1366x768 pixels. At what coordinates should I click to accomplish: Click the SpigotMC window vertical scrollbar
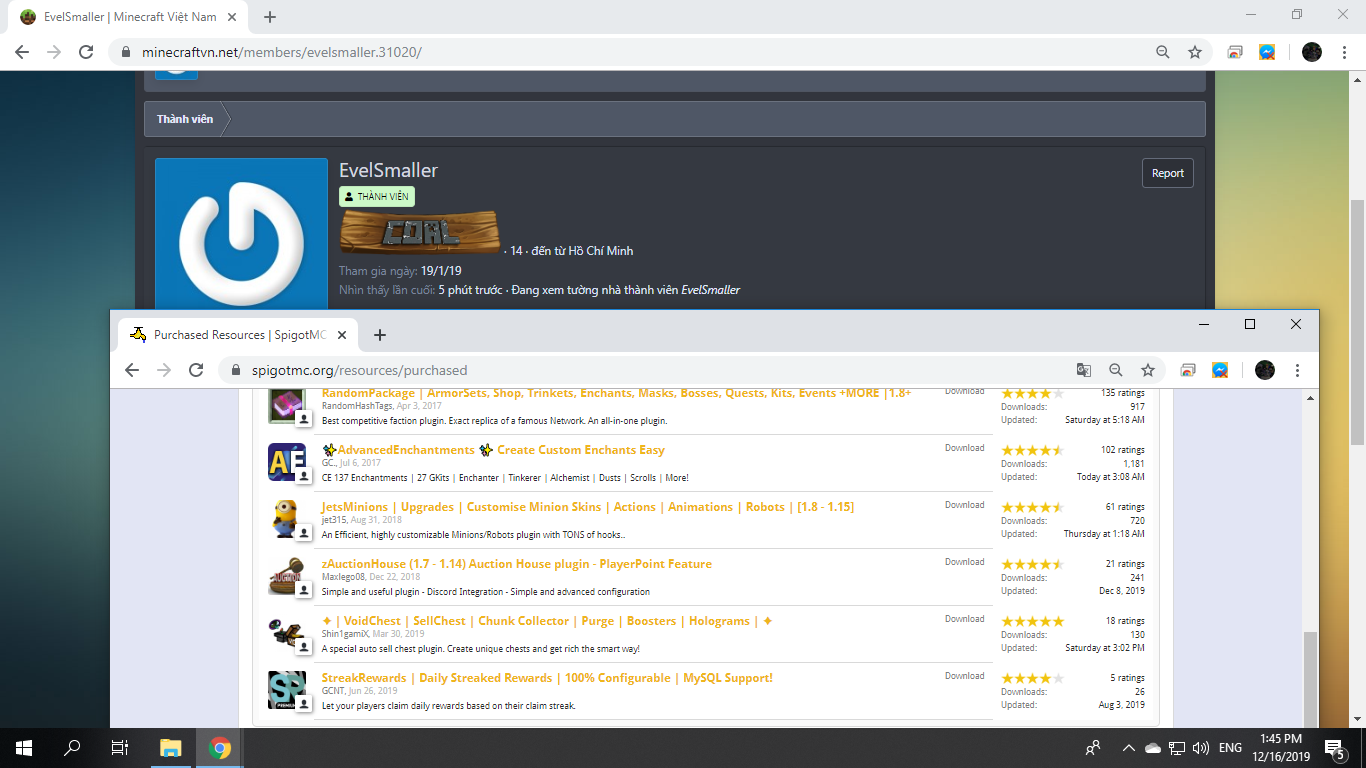click(1310, 680)
